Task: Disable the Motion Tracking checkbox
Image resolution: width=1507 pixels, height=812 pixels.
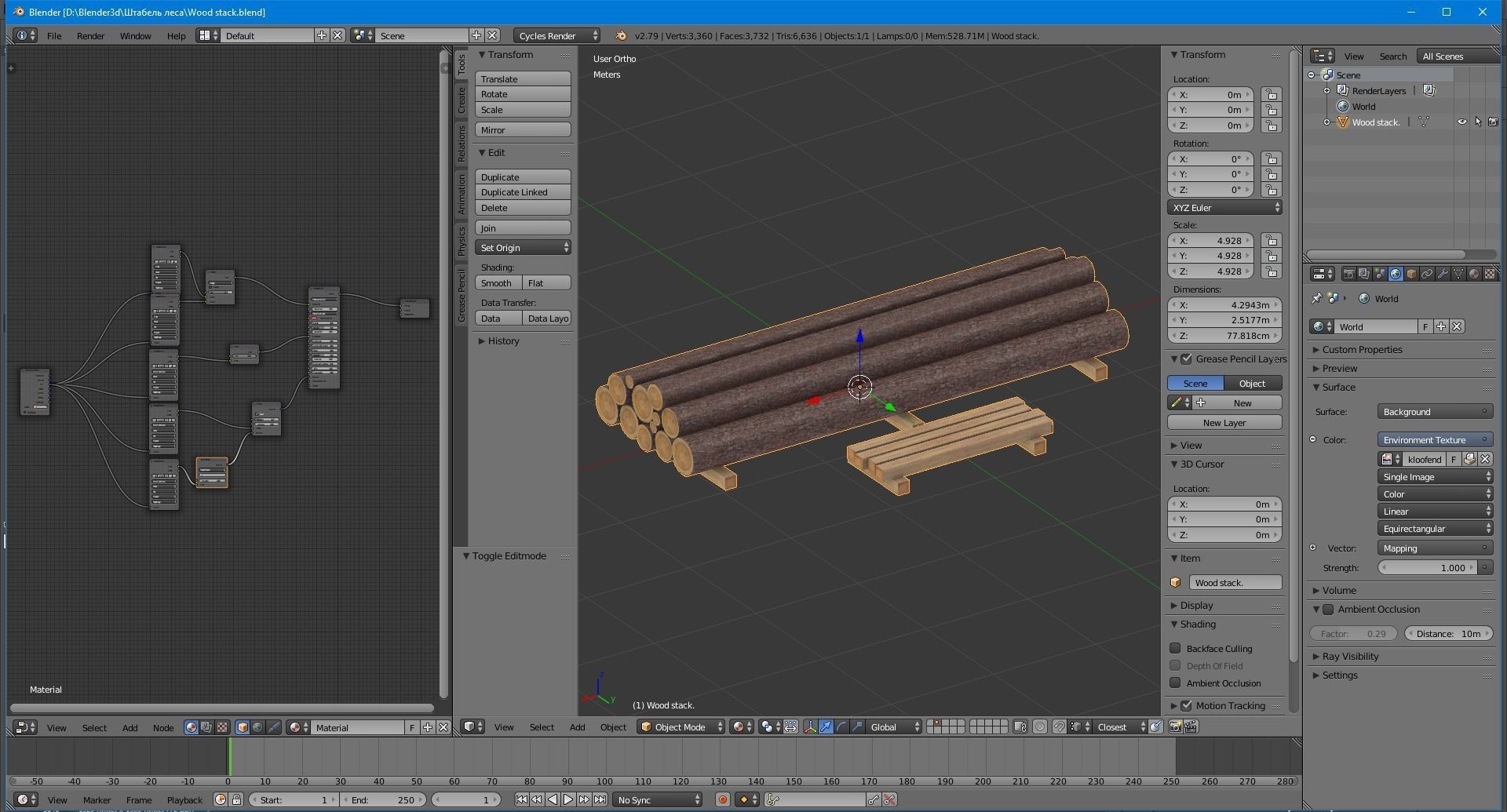Action: coord(1188,705)
